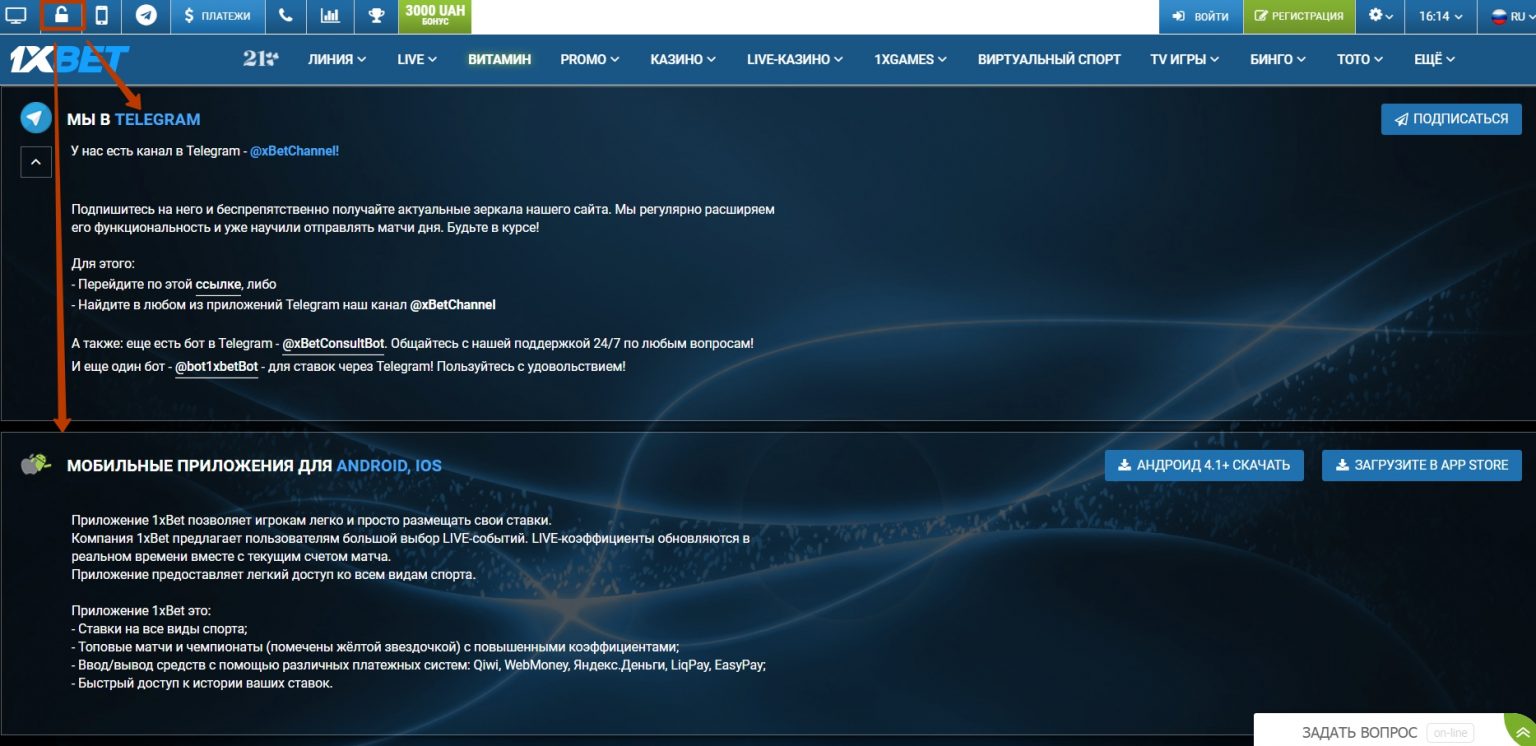Screen dimensions: 1536x746
Task: Expand the LIVE-Казино menu
Action: (x=795, y=59)
